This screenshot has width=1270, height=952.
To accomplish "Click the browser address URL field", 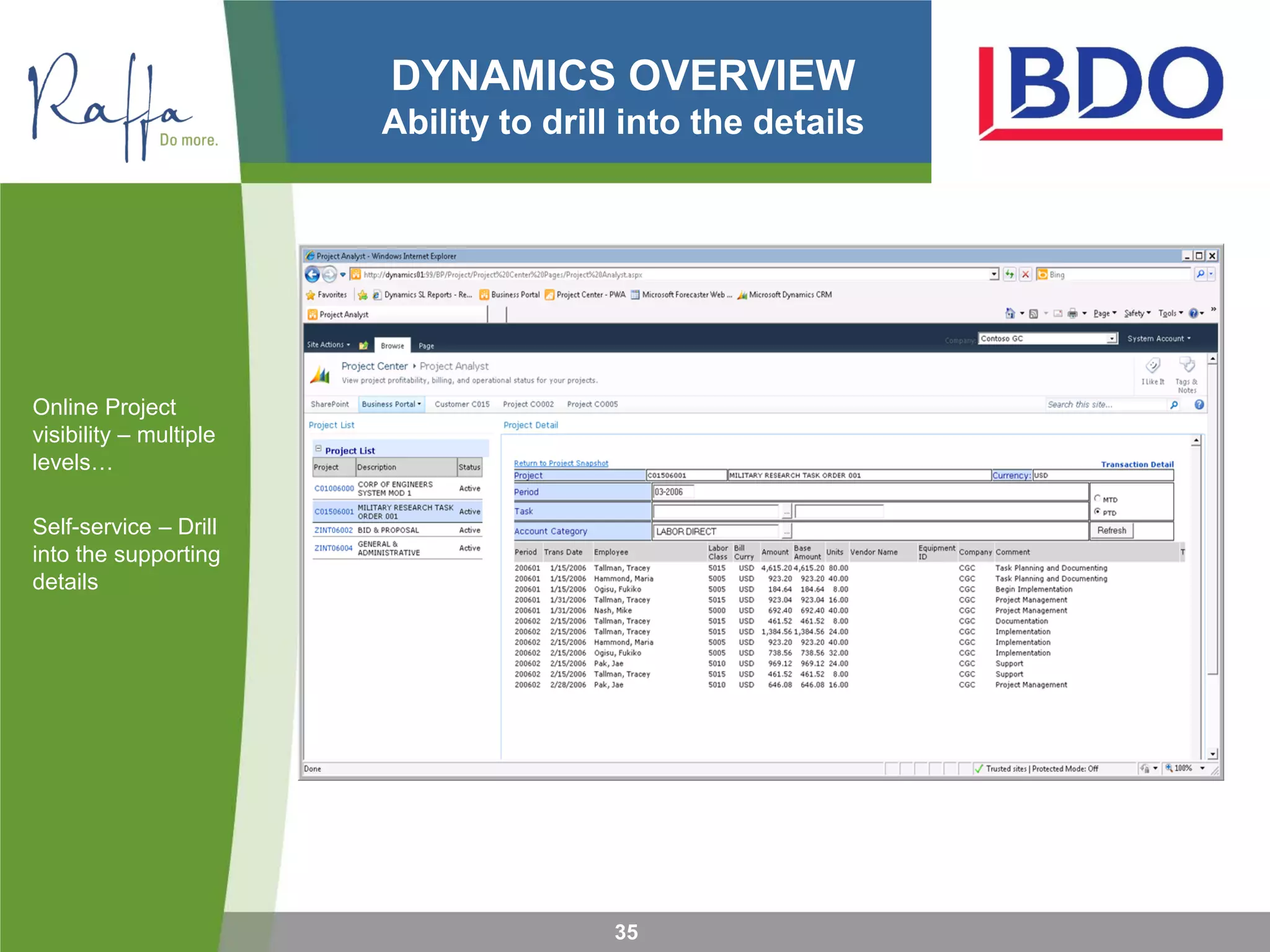I will pos(676,275).
